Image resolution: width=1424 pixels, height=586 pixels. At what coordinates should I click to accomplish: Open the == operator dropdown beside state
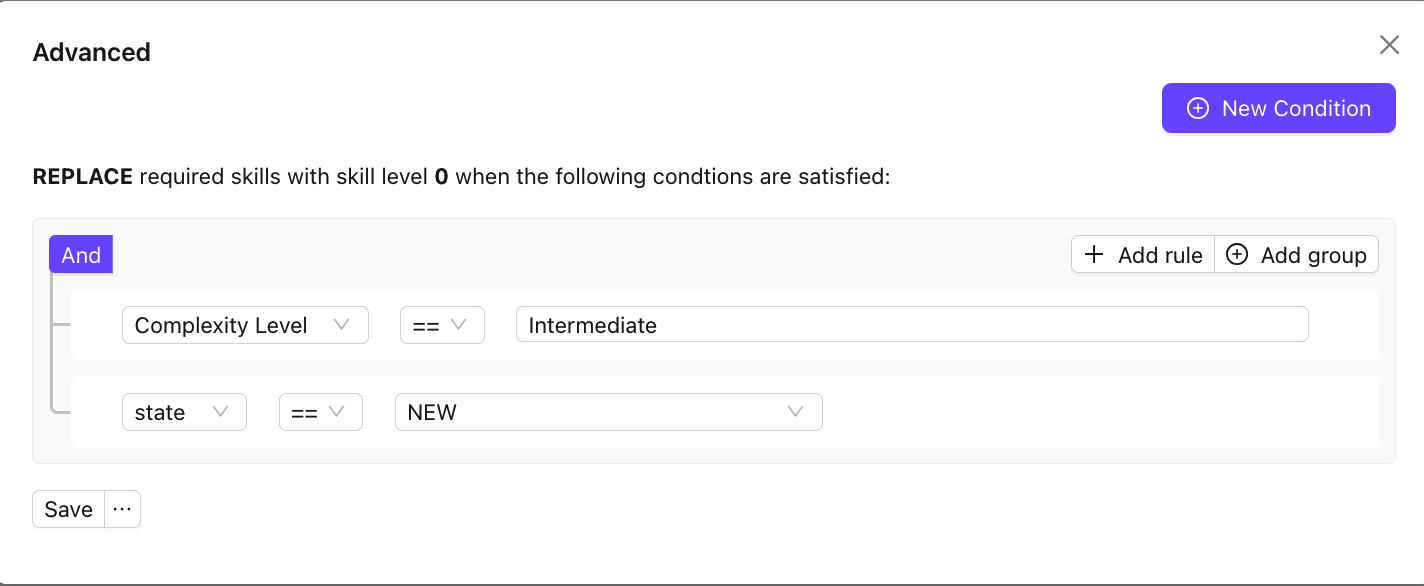click(x=320, y=412)
